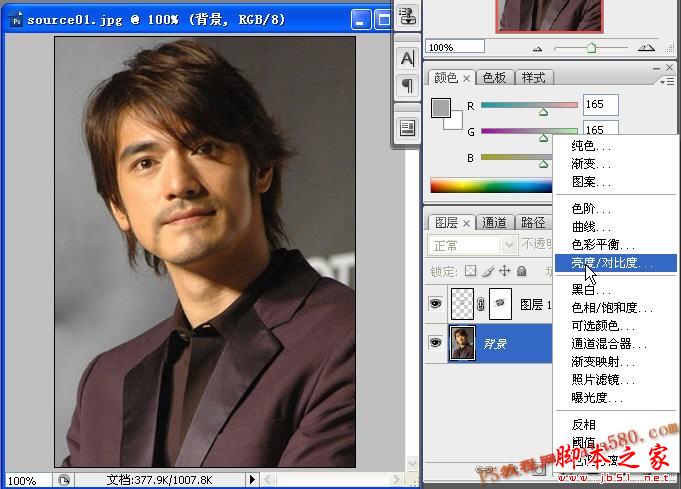
Task: Open the Color panel options menu
Action: (x=667, y=81)
